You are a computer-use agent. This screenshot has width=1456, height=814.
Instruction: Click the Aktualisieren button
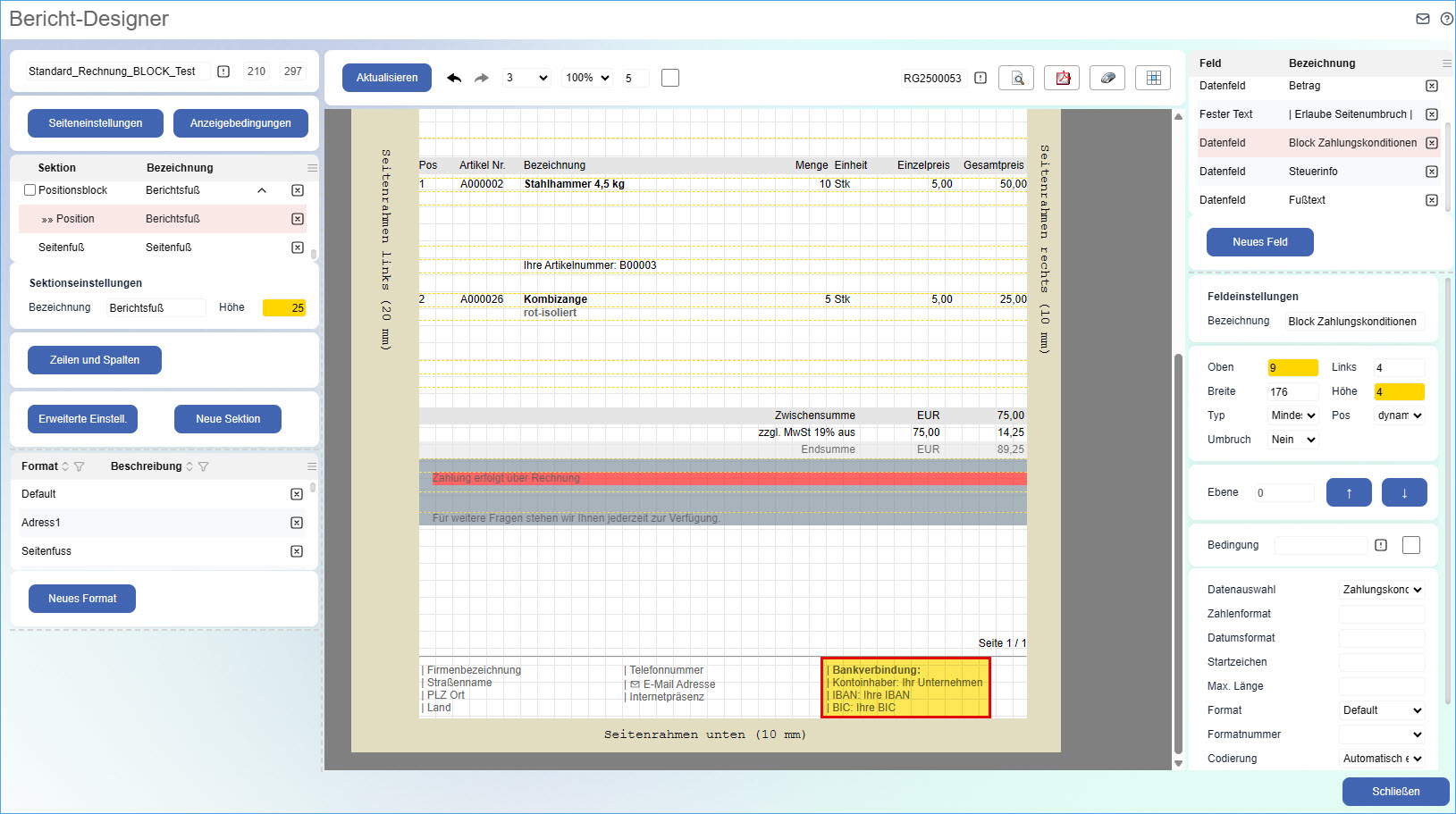tap(387, 78)
